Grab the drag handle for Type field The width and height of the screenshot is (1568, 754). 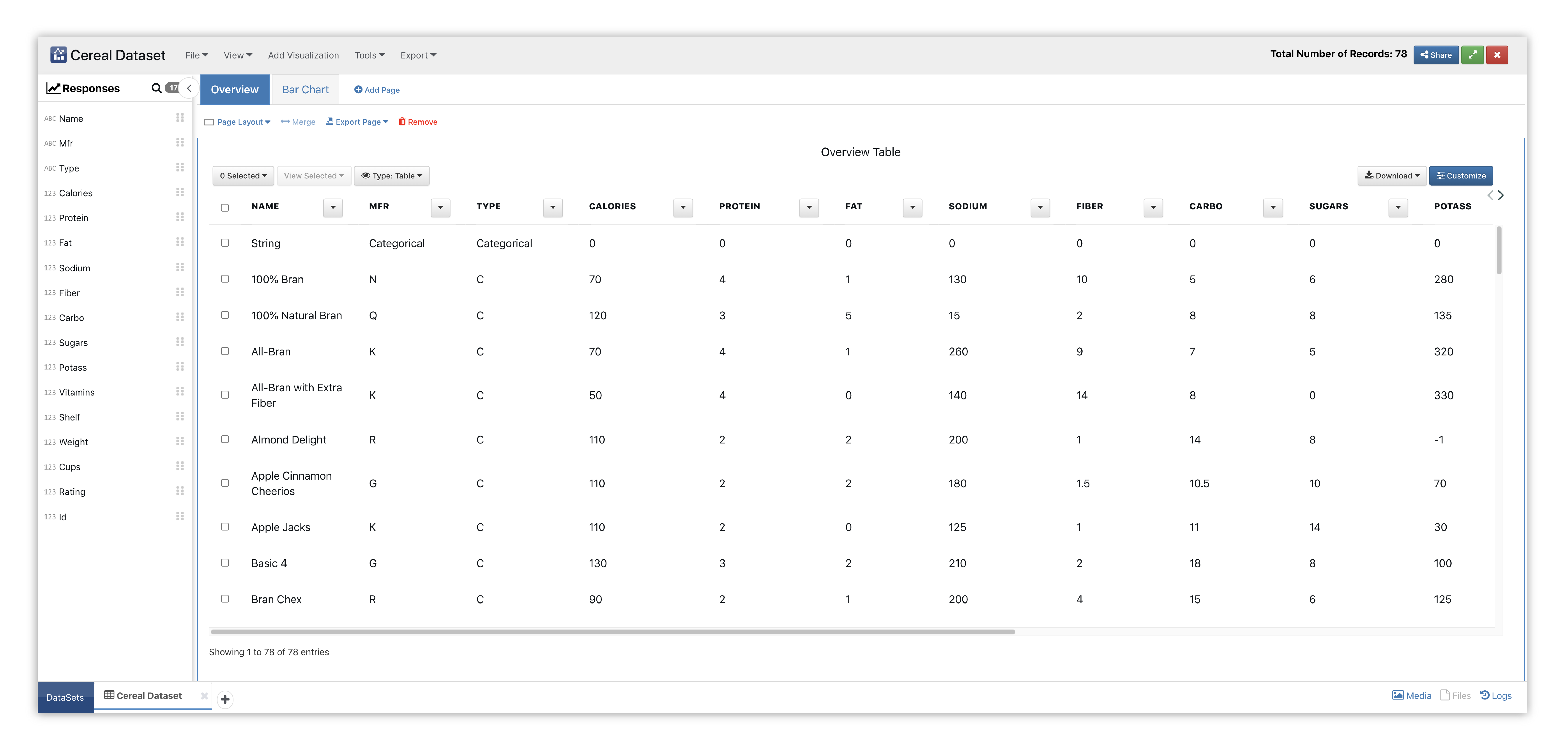tap(180, 167)
